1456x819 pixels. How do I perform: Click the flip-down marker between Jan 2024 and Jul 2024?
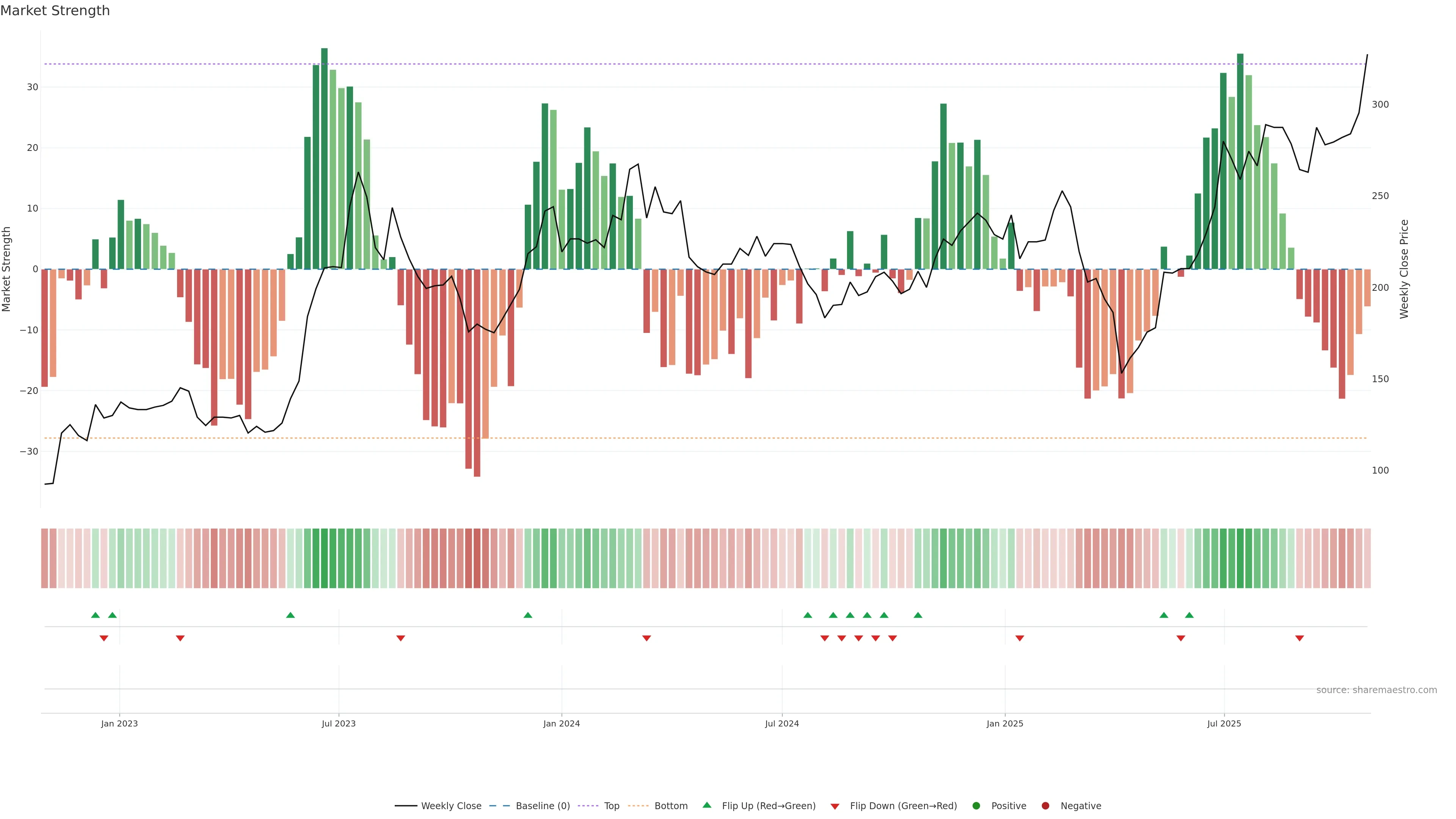646,638
